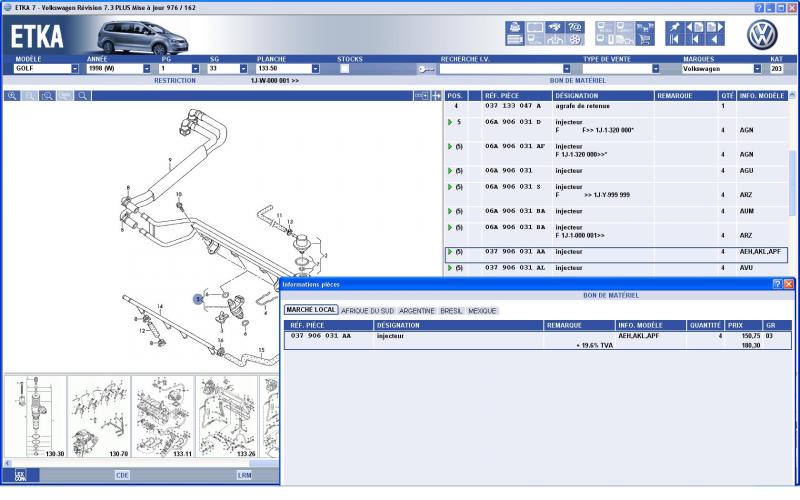Click the film reel icon in toolbar
The width and height of the screenshot is (800, 500).
point(575,39)
